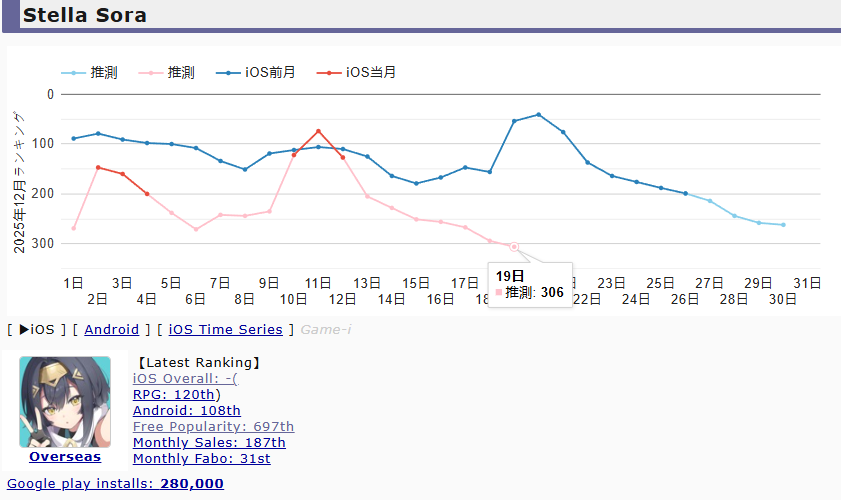Toggle the iOS前月 legend series
841x500 pixels.
click(255, 72)
